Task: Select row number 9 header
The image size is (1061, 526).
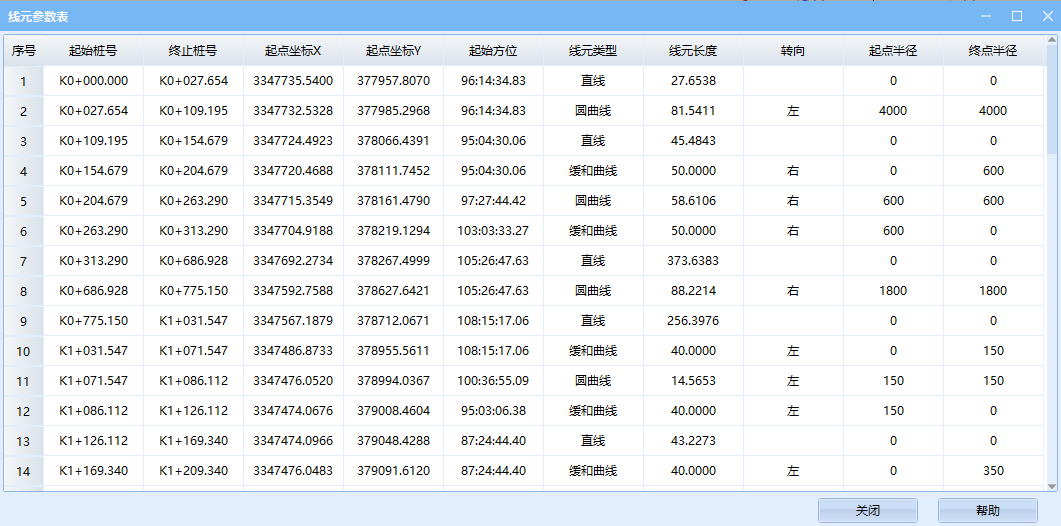Action: pyautogui.click(x=24, y=321)
